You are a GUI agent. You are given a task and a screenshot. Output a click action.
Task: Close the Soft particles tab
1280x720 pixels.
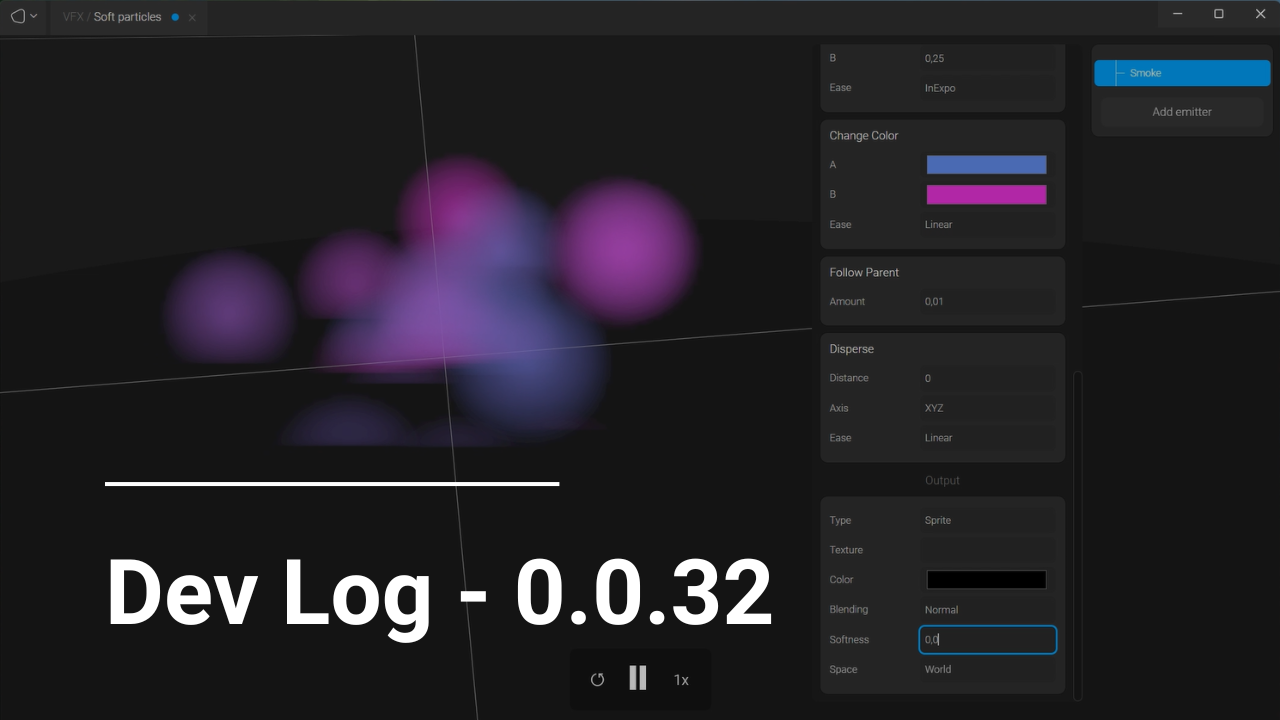tap(192, 17)
